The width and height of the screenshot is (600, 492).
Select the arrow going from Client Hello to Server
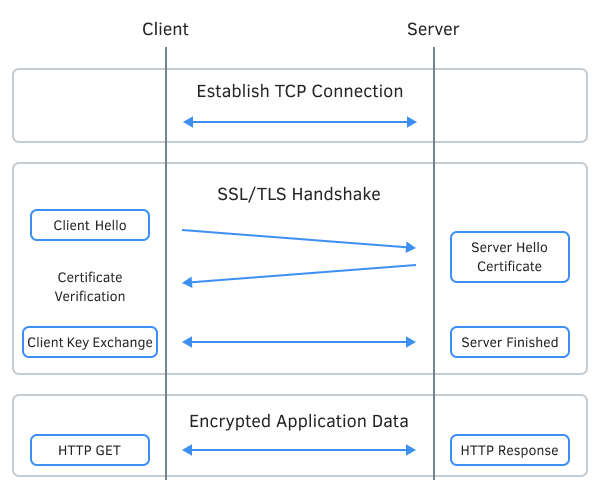(299, 238)
